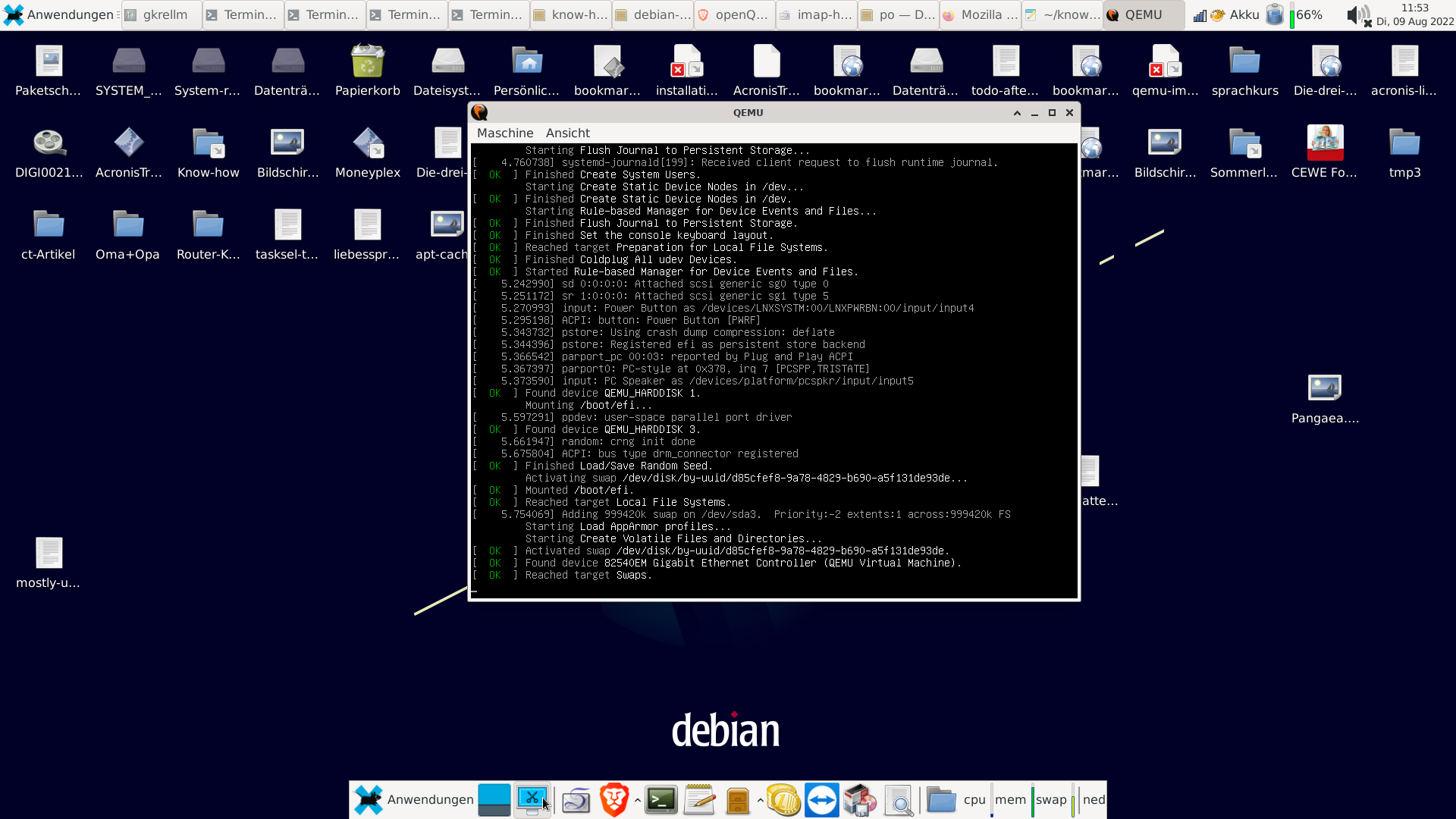Image resolution: width=1456 pixels, height=819 pixels.
Task: Switch to the imap-h... taskbar window
Action: (817, 14)
